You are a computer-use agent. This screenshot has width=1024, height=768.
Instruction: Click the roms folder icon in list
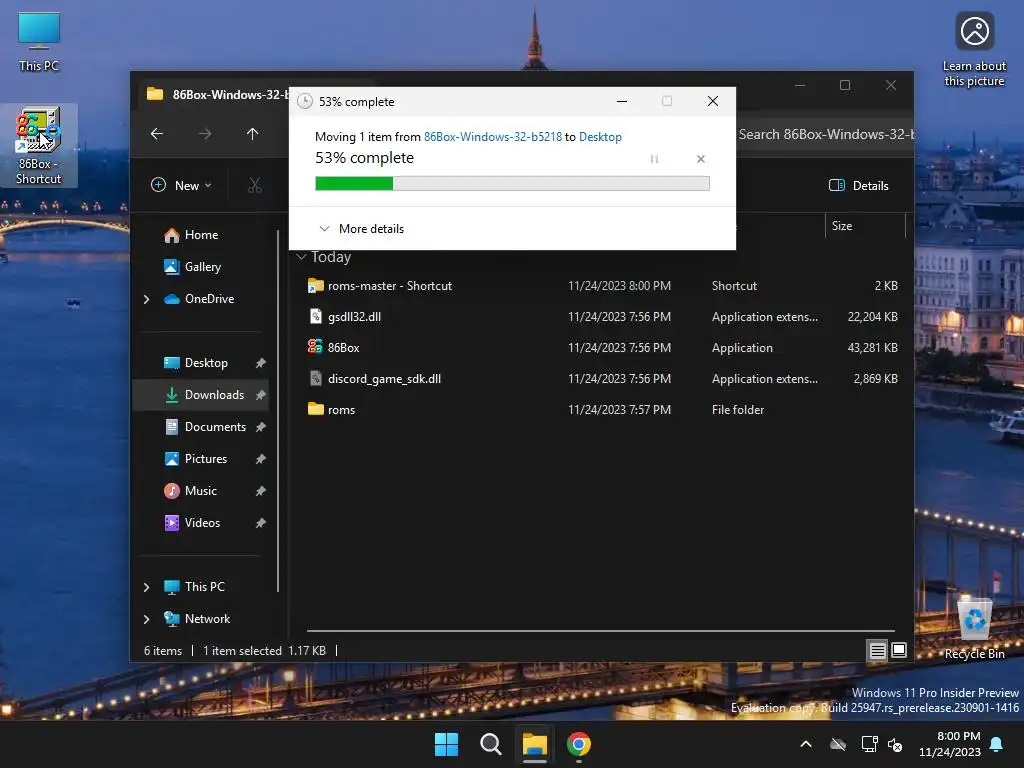(x=315, y=409)
